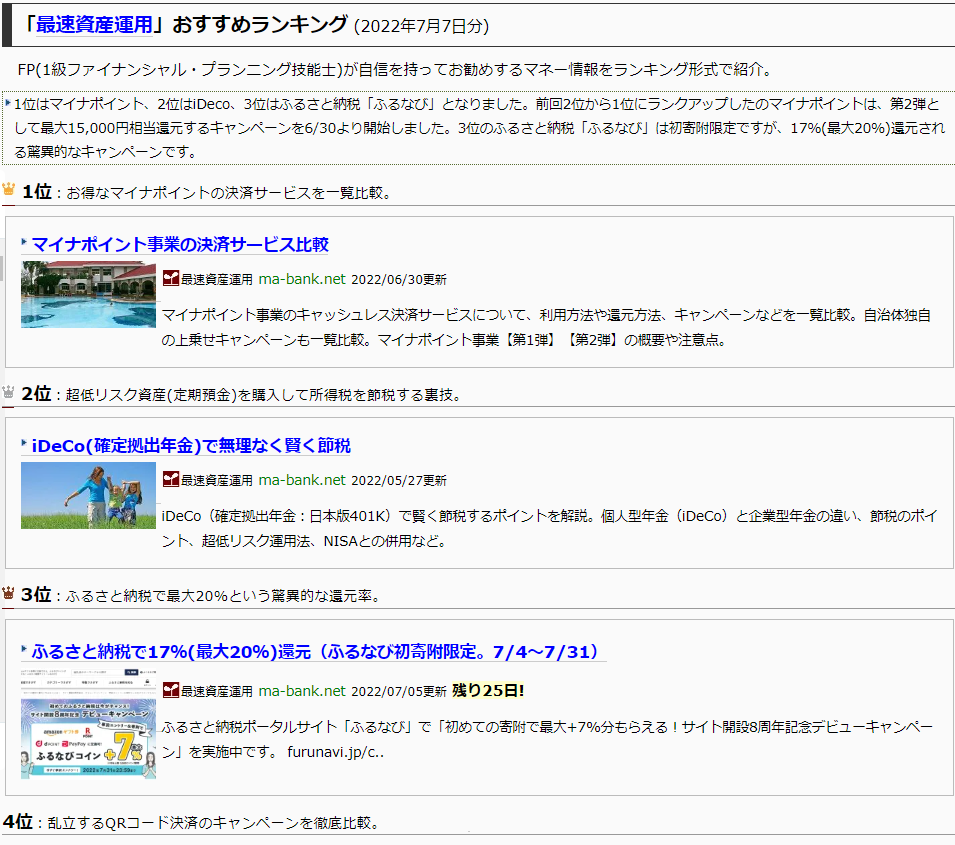Click the 2022/05/27更新 date text
This screenshot has height=845, width=955.
[399, 481]
